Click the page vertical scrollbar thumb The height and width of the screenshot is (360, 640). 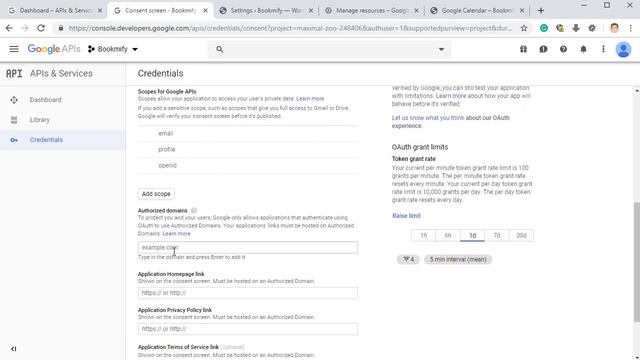click(636, 262)
